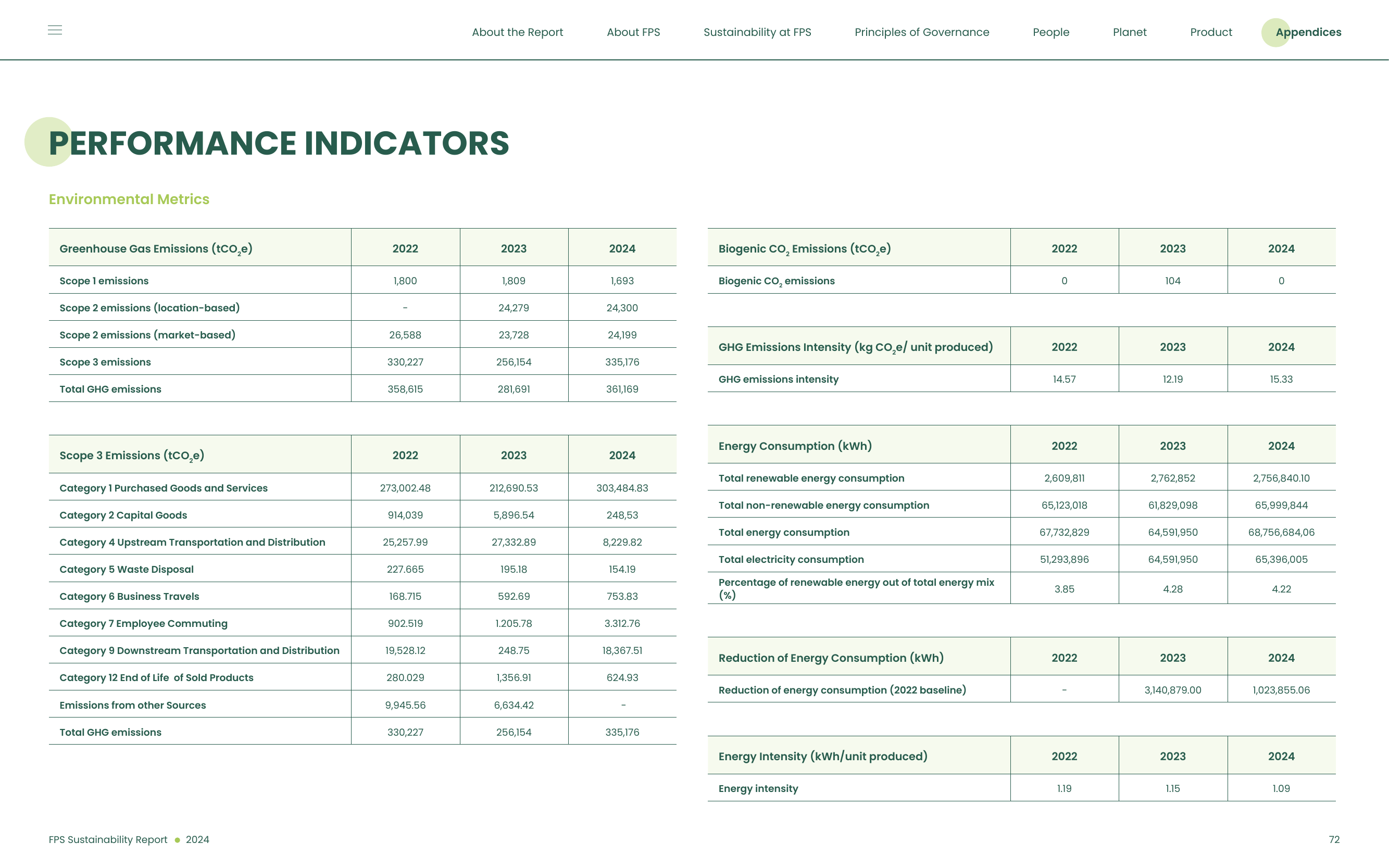Image resolution: width=1389 pixels, height=868 pixels.
Task: Jump to the People section
Action: [x=1051, y=32]
